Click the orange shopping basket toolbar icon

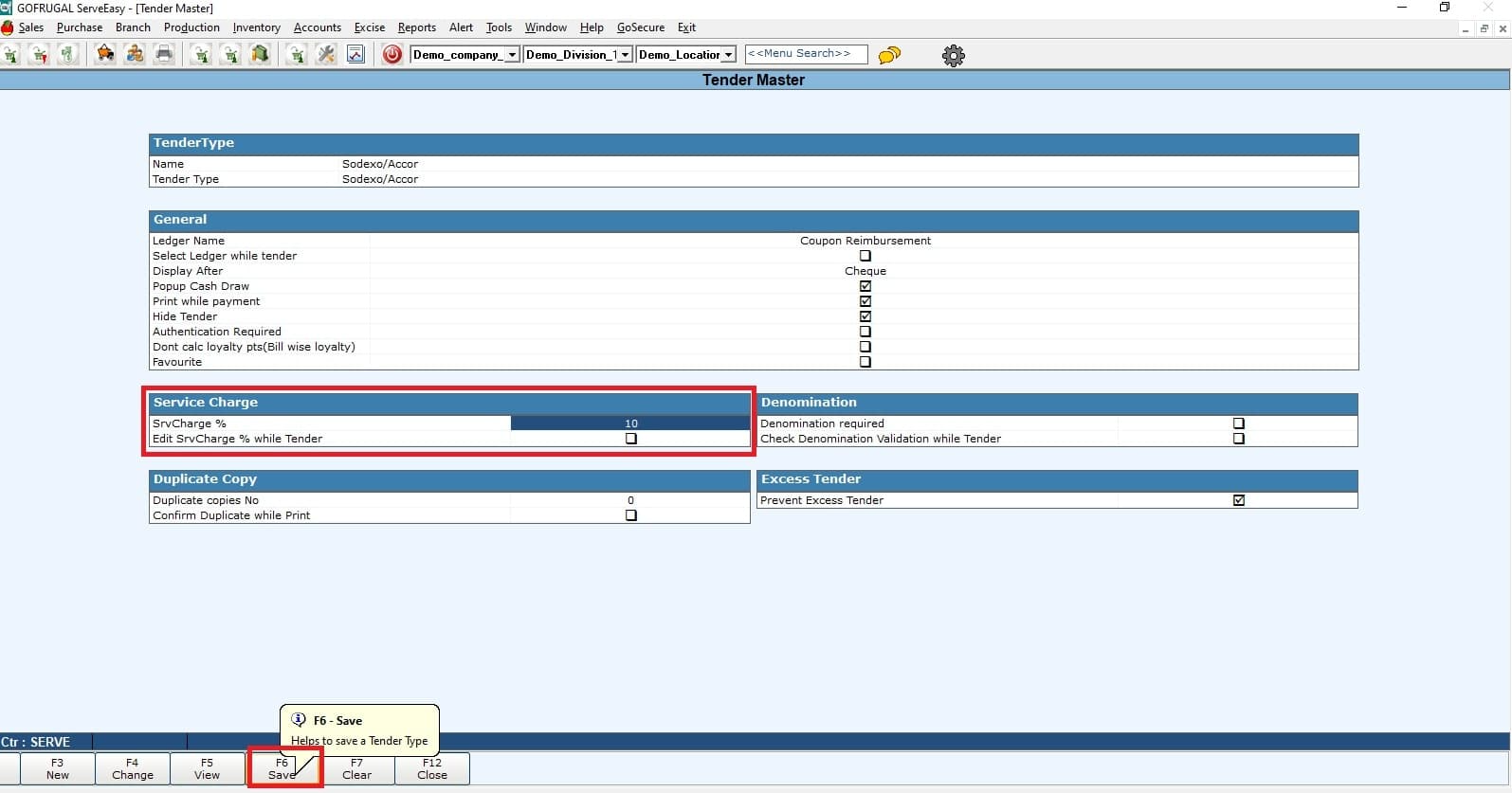[x=105, y=55]
